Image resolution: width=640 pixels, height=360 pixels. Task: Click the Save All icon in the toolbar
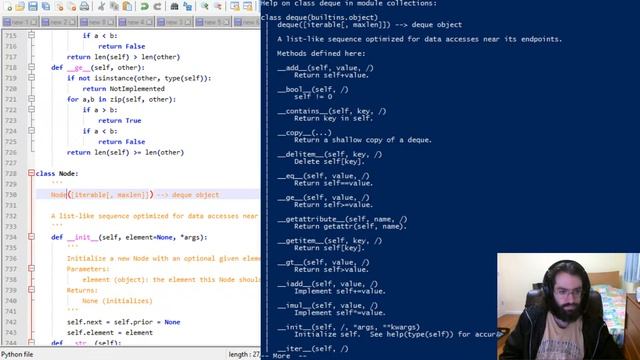46,6
